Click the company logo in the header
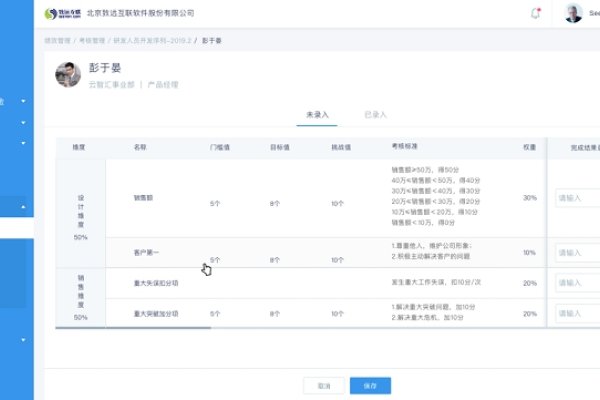Screen dimensions: 600x400 tap(63, 14)
